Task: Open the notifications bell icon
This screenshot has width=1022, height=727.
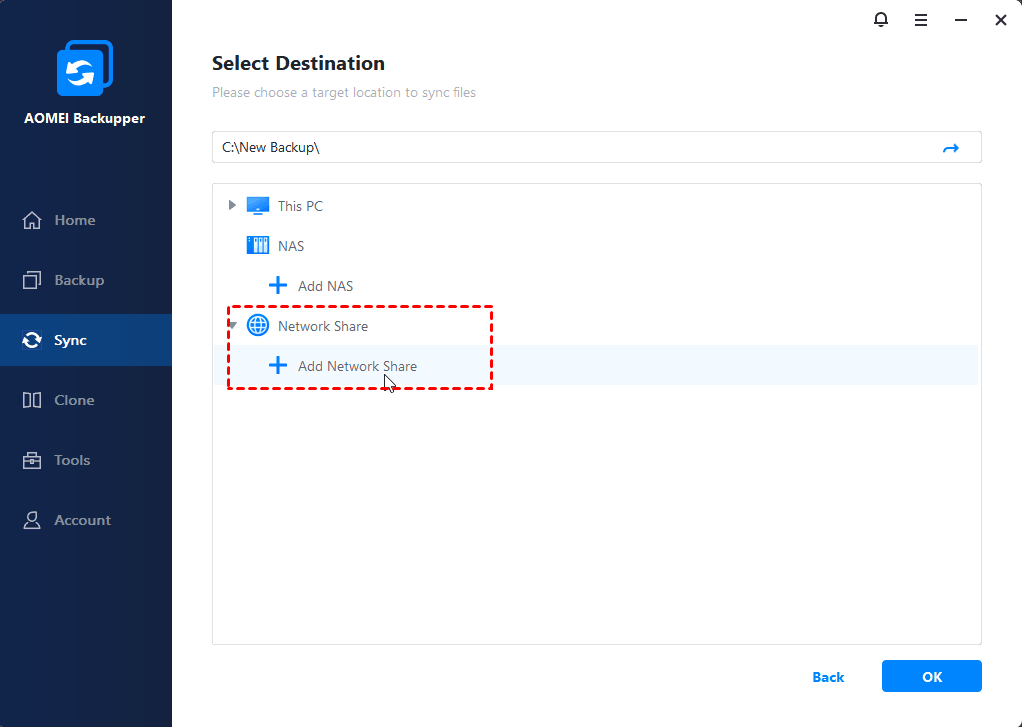Action: [881, 19]
